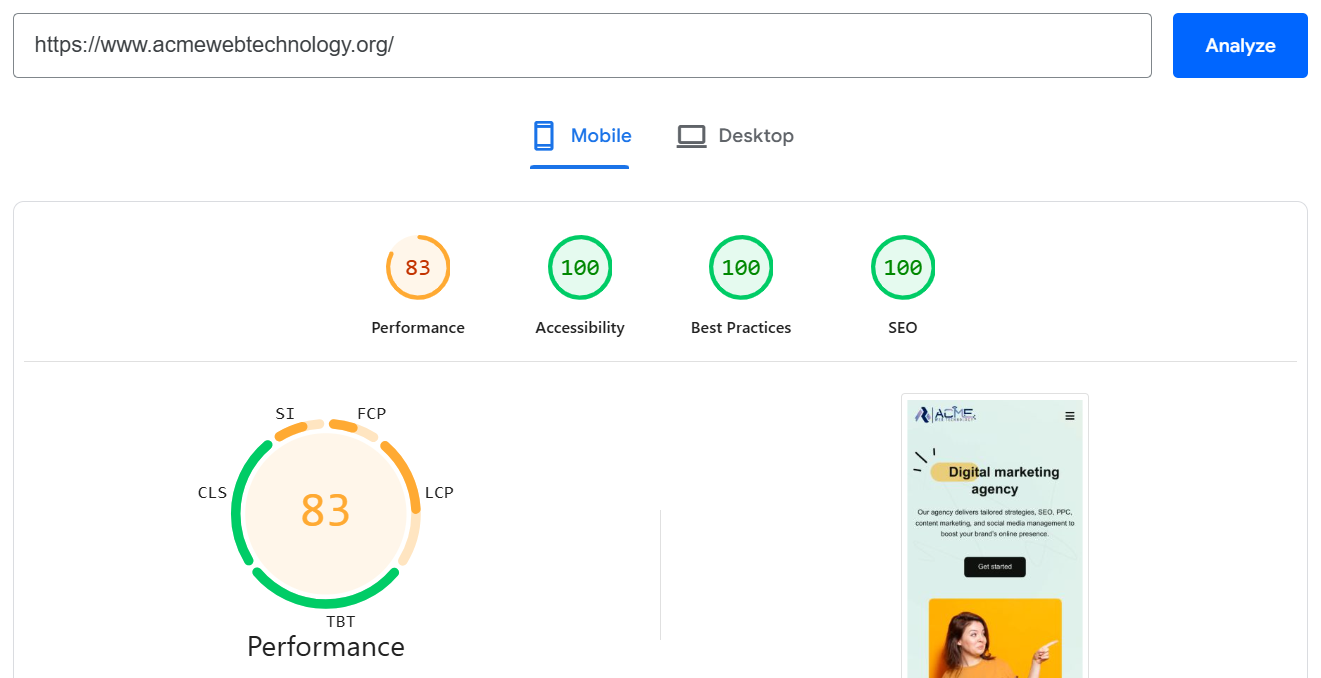Screen dimensions: 1321x678
Task: Click the large Performance gauge dial
Action: point(325,512)
